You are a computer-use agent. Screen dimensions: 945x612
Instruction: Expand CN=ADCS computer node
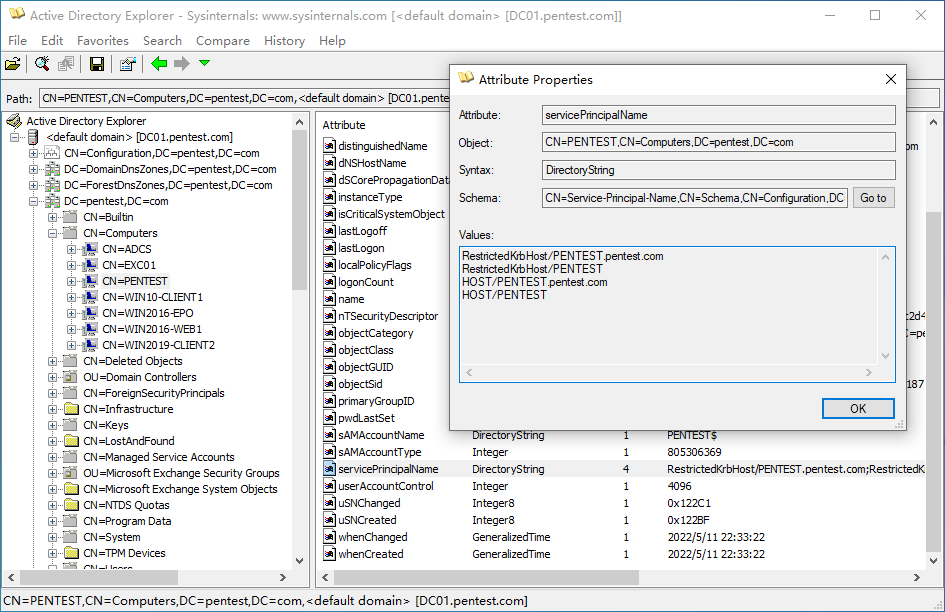pos(72,249)
